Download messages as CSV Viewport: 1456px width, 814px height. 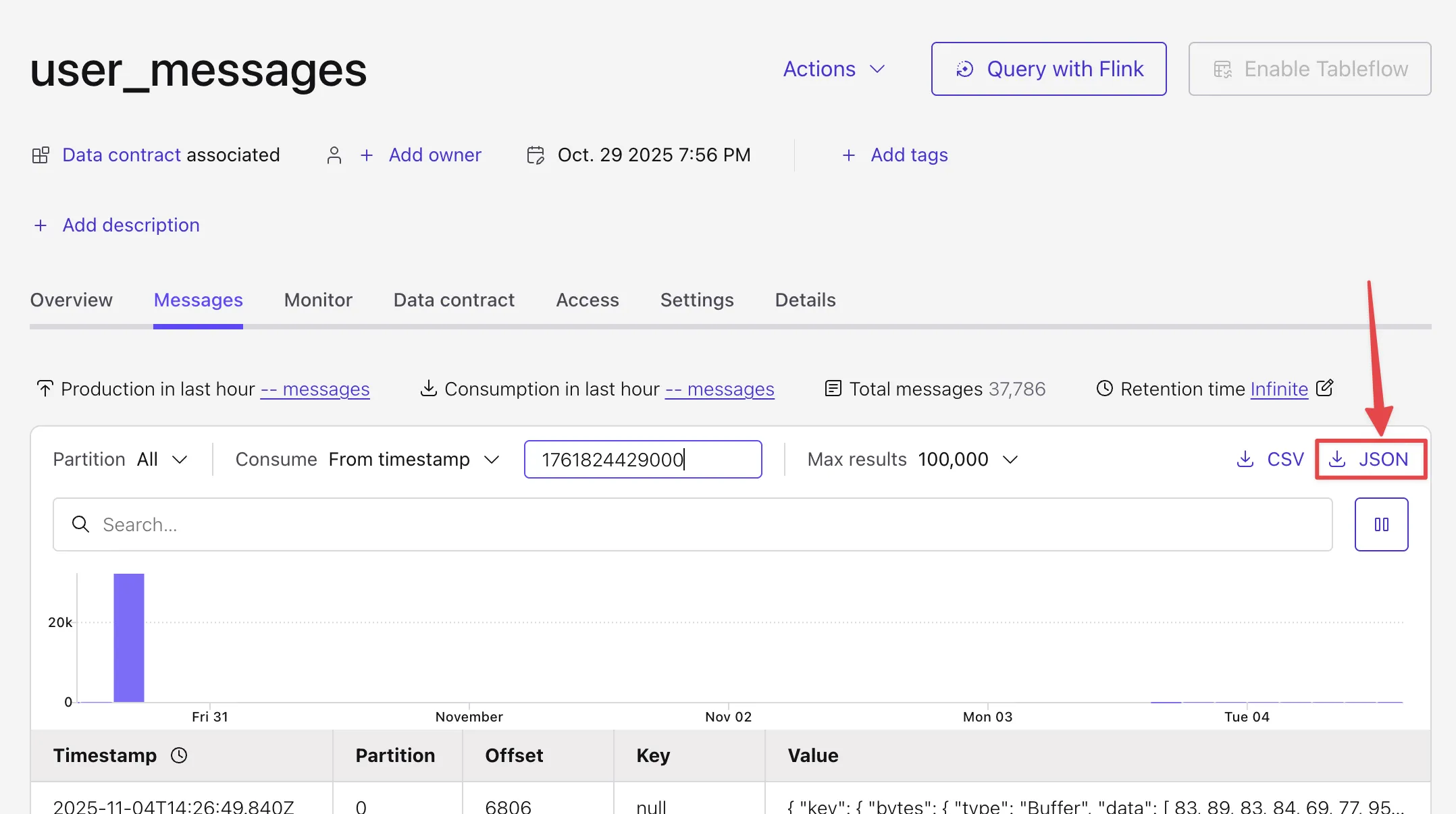tap(1270, 460)
